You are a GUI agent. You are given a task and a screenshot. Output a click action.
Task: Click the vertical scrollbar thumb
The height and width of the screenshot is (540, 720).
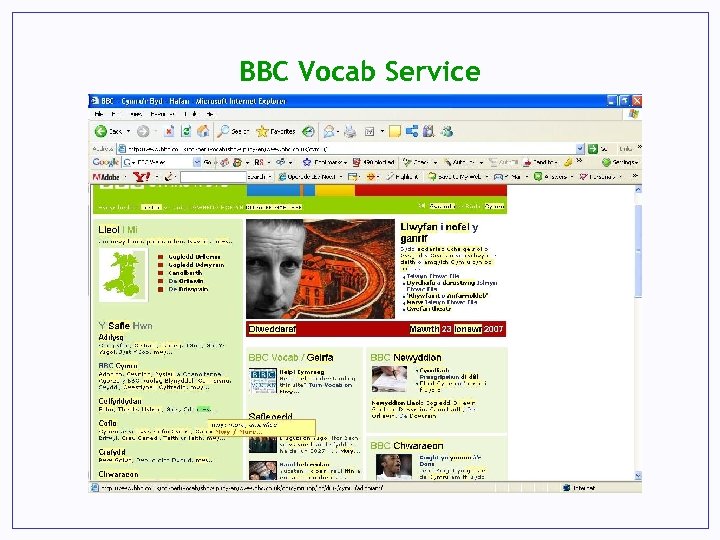tap(638, 251)
